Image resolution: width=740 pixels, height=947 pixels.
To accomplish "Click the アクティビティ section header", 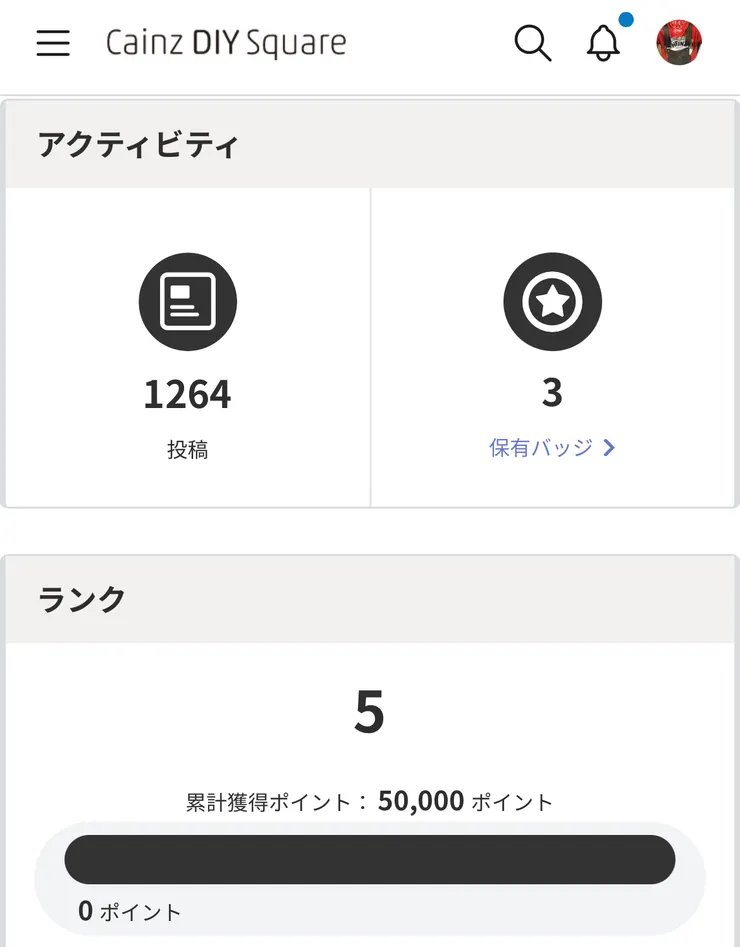I will pyautogui.click(x=138, y=145).
